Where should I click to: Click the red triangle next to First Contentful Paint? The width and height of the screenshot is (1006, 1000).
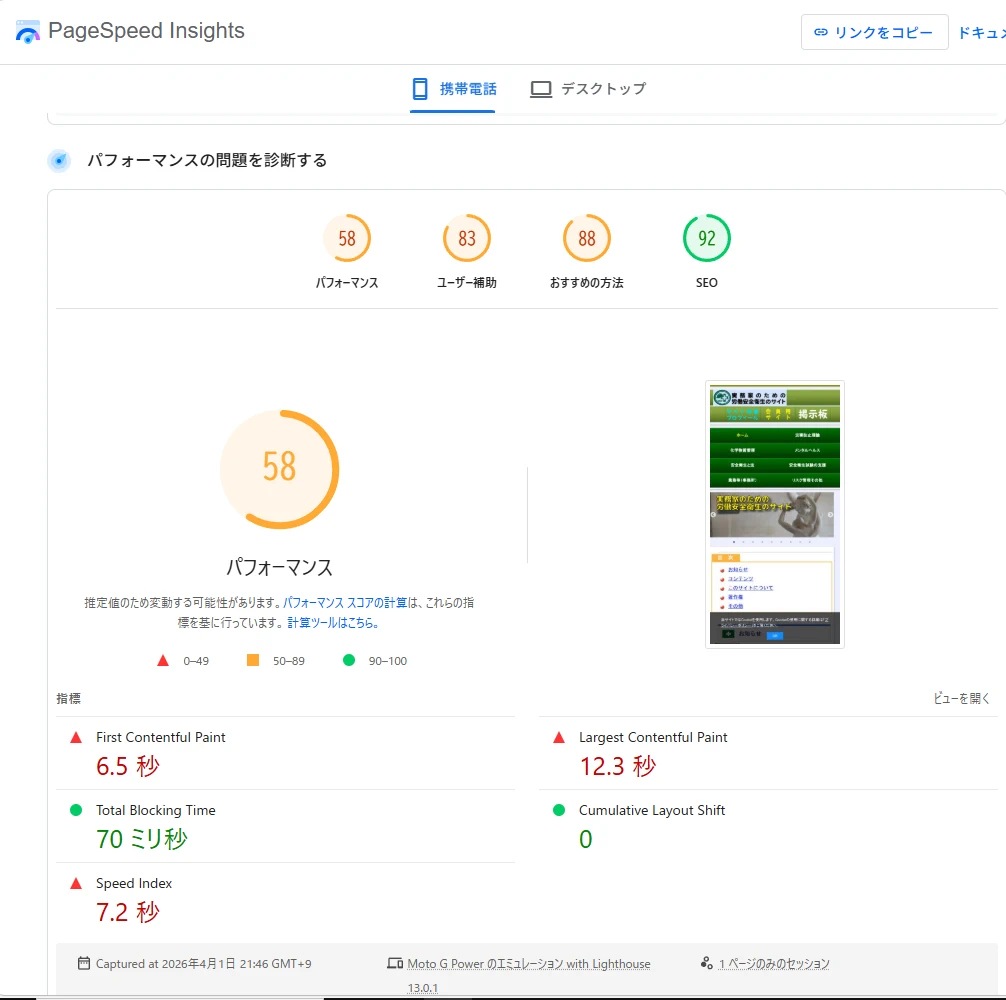pyautogui.click(x=76, y=737)
